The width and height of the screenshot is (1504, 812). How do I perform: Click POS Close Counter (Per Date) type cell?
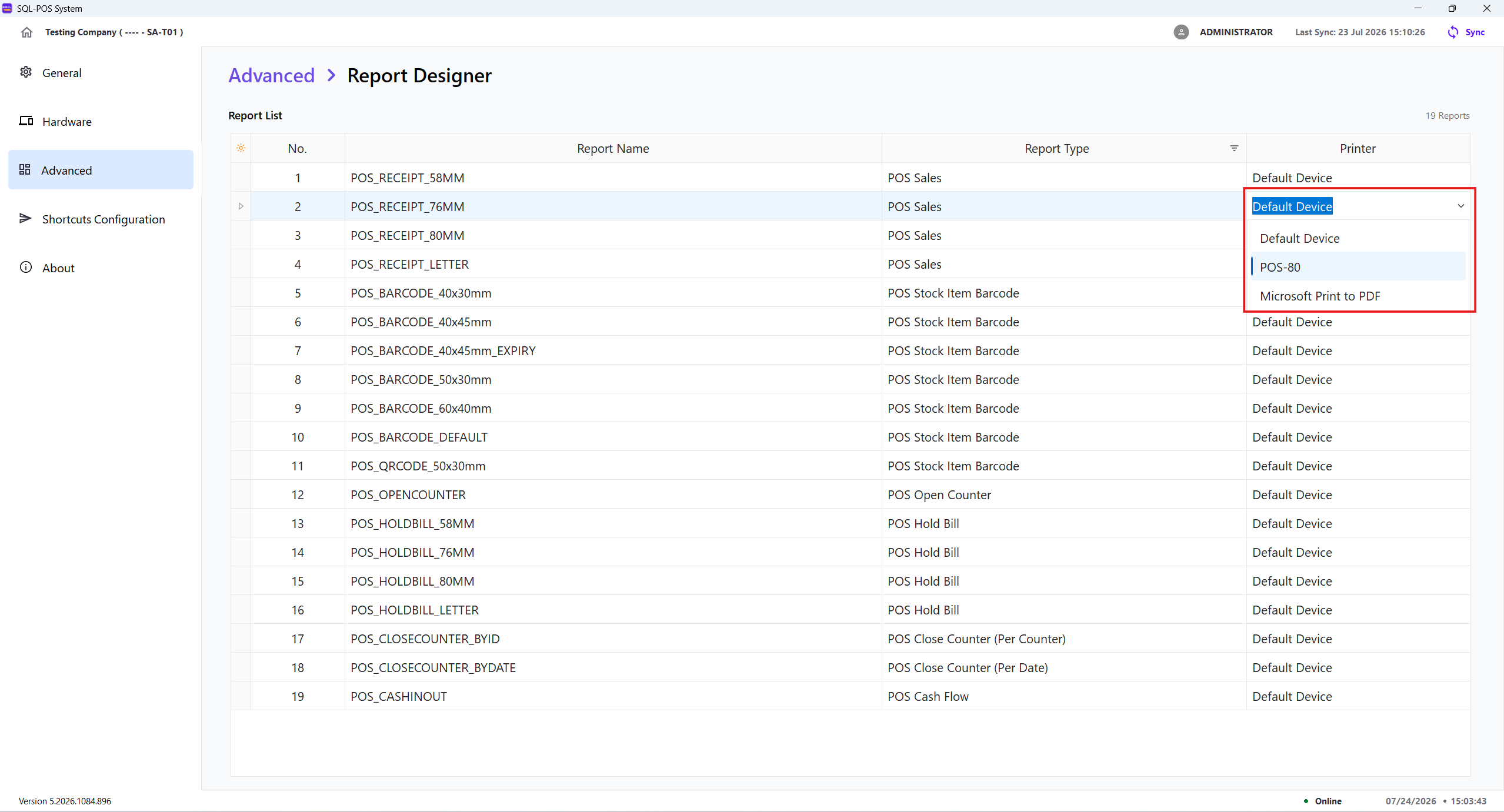[1064, 667]
